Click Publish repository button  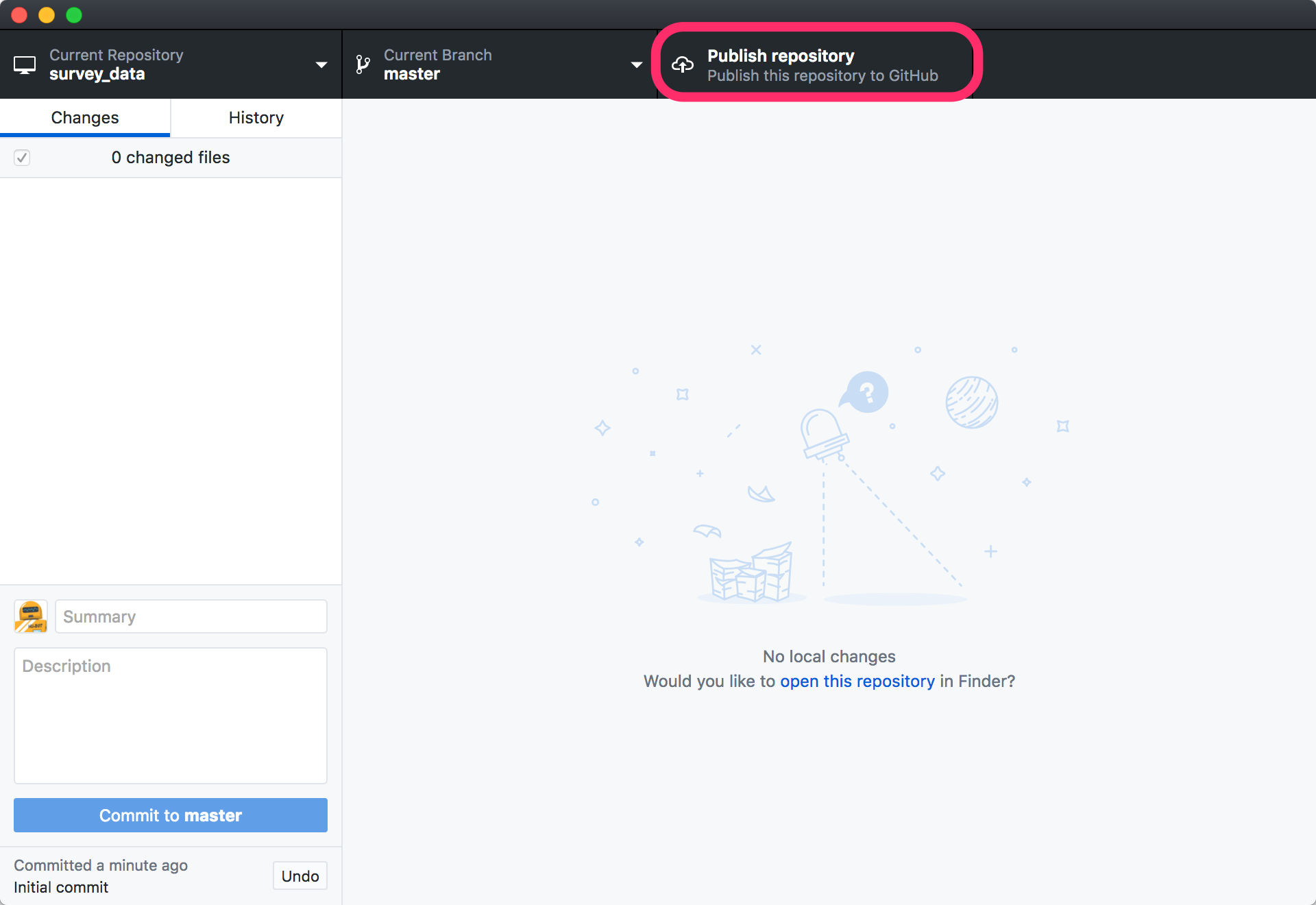pyautogui.click(x=816, y=64)
